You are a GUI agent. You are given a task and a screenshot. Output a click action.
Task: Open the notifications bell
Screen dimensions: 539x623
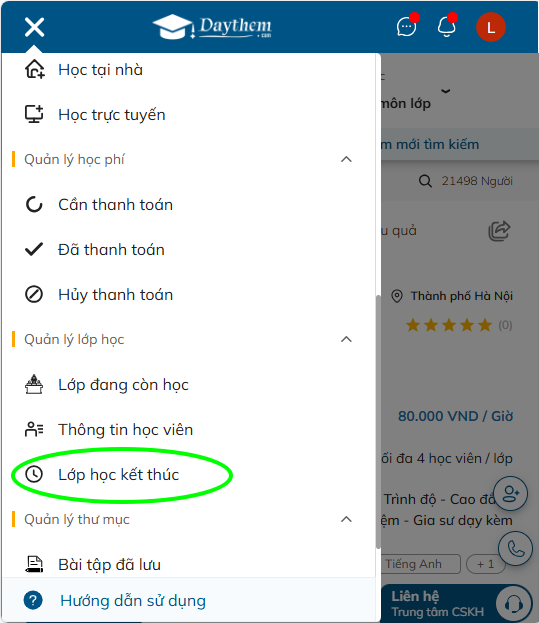coord(446,27)
